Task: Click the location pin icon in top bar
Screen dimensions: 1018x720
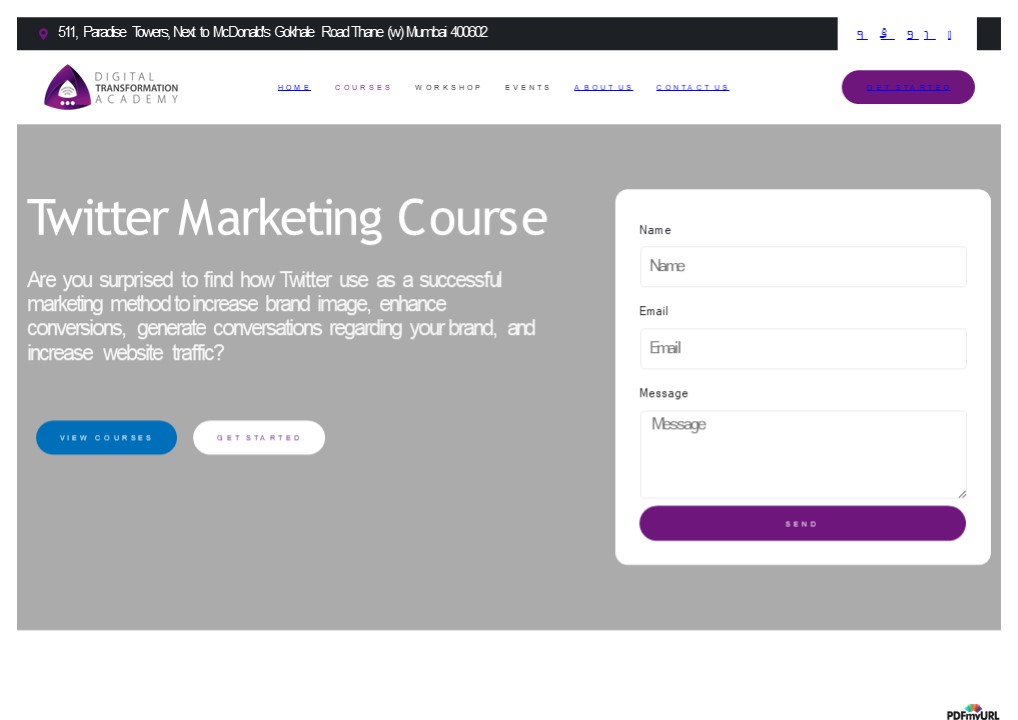Action: click(x=42, y=33)
